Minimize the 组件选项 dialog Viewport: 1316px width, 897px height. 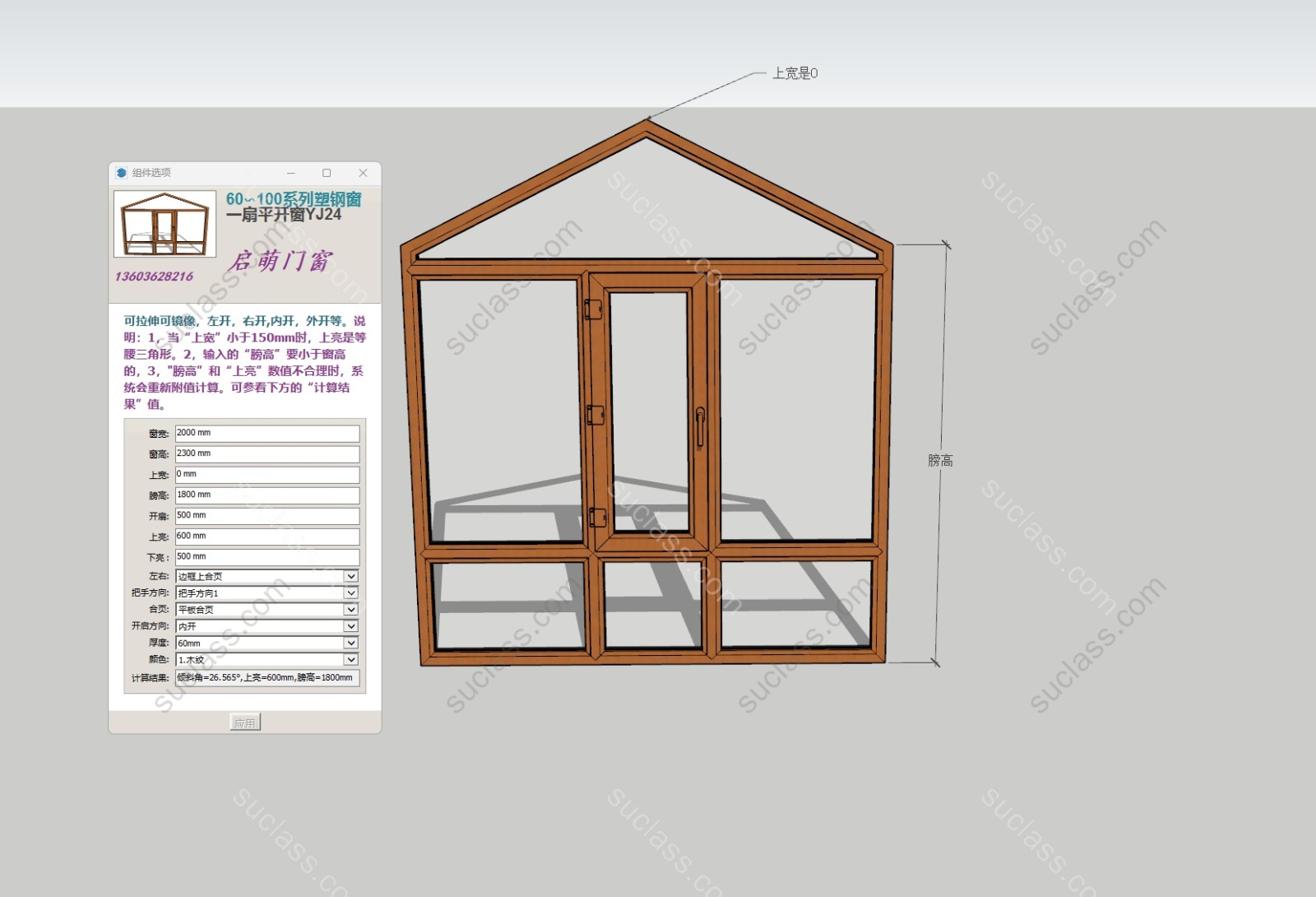pos(291,173)
